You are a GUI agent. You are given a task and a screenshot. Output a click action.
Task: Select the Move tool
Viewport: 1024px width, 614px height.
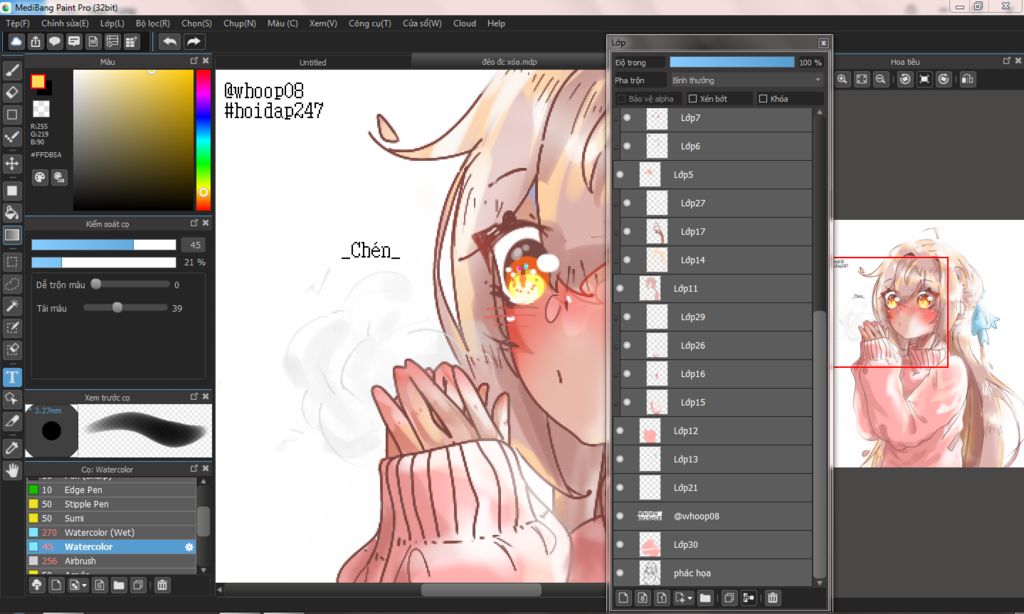[12, 163]
